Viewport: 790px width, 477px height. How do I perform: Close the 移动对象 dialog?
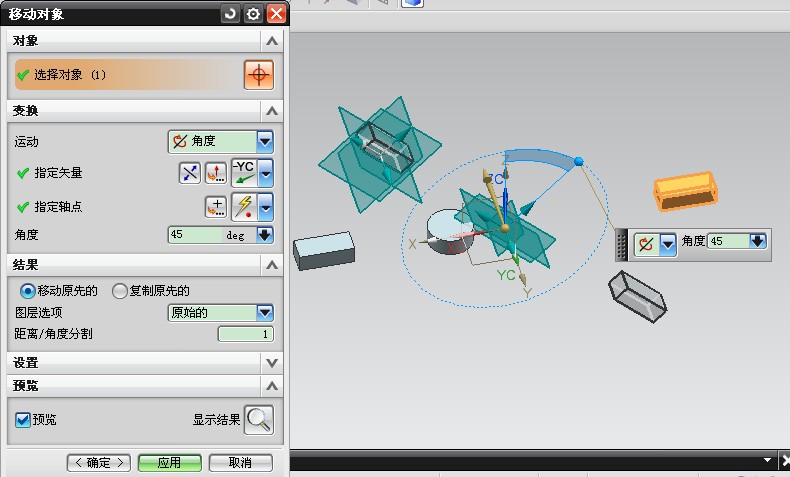tap(277, 14)
